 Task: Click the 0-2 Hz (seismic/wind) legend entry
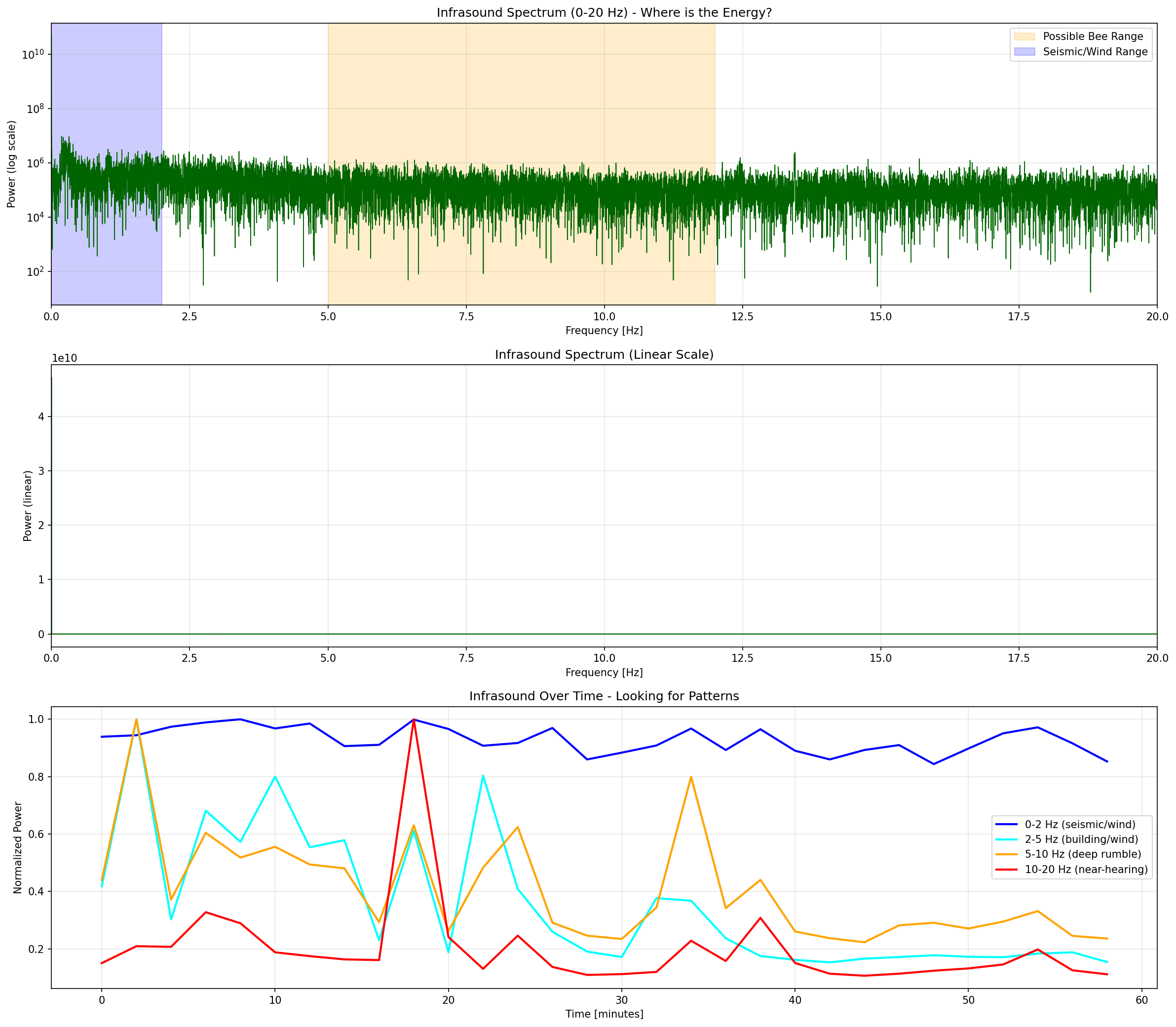click(1080, 825)
